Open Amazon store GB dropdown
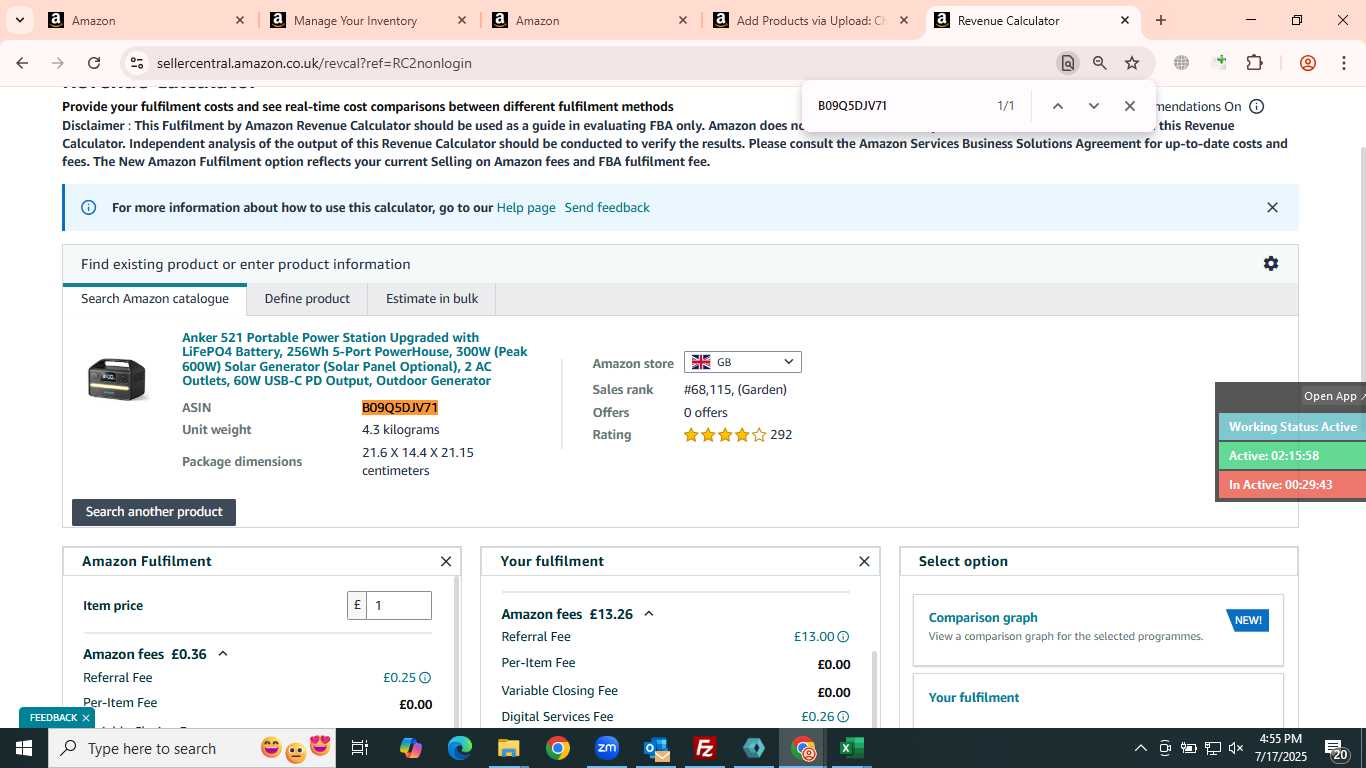This screenshot has height=768, width=1366. point(742,362)
